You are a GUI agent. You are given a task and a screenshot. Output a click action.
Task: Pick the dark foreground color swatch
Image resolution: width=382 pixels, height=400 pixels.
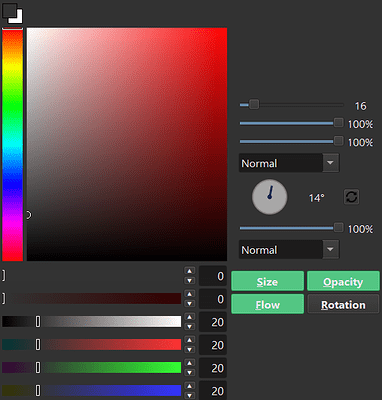click(x=9, y=11)
